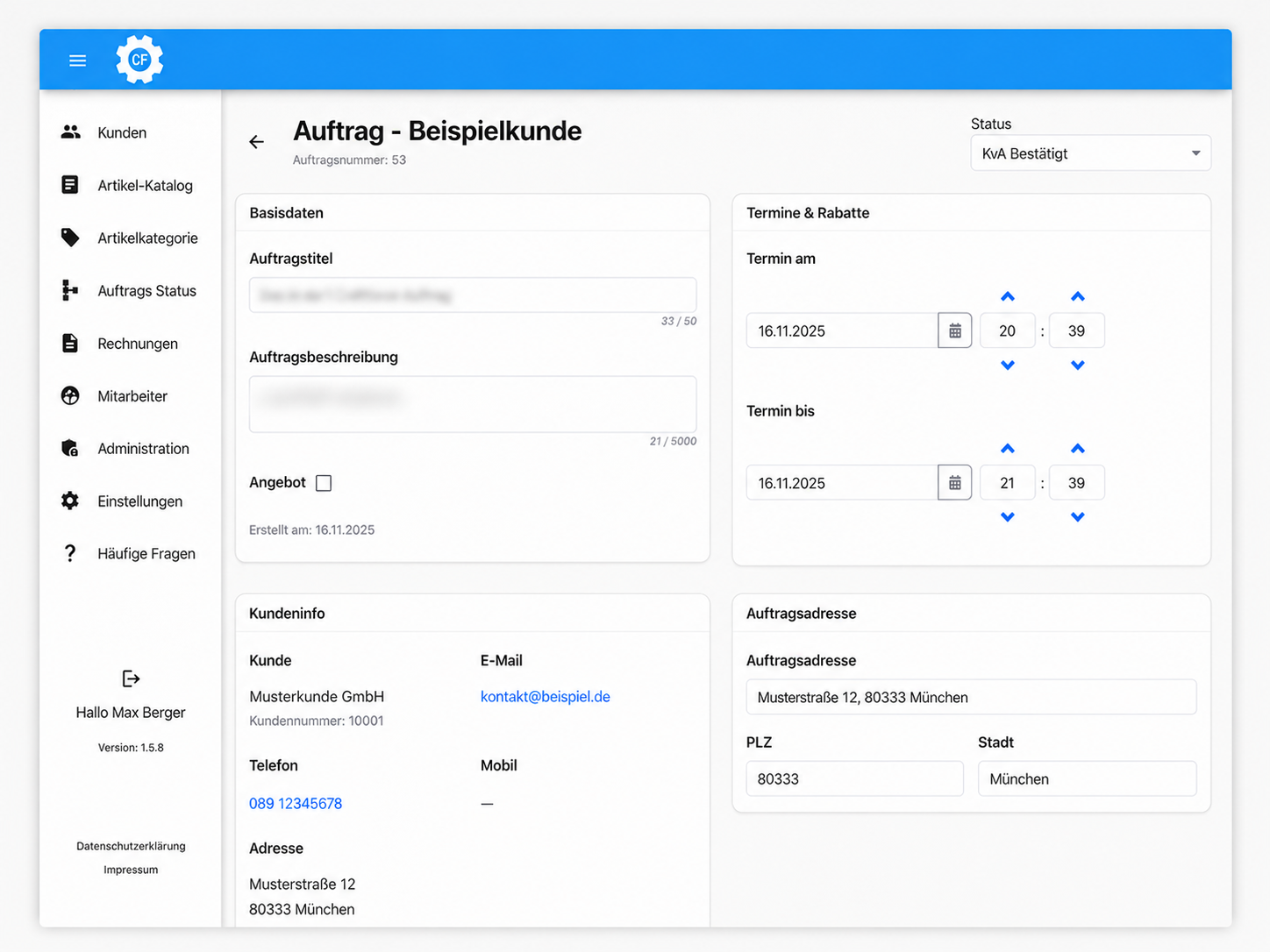Click the Häufige Fragen question mark icon
This screenshot has height=952, width=1270.
point(70,553)
